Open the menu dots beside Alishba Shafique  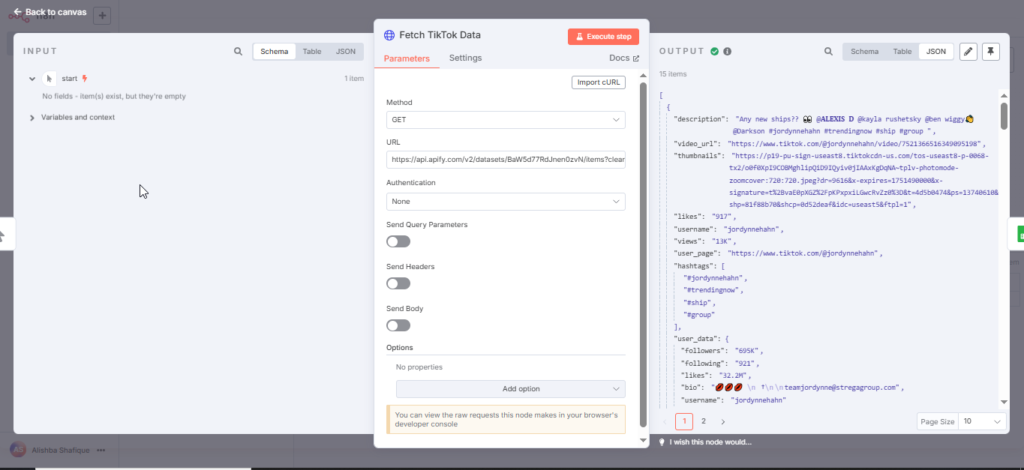[x=101, y=450]
